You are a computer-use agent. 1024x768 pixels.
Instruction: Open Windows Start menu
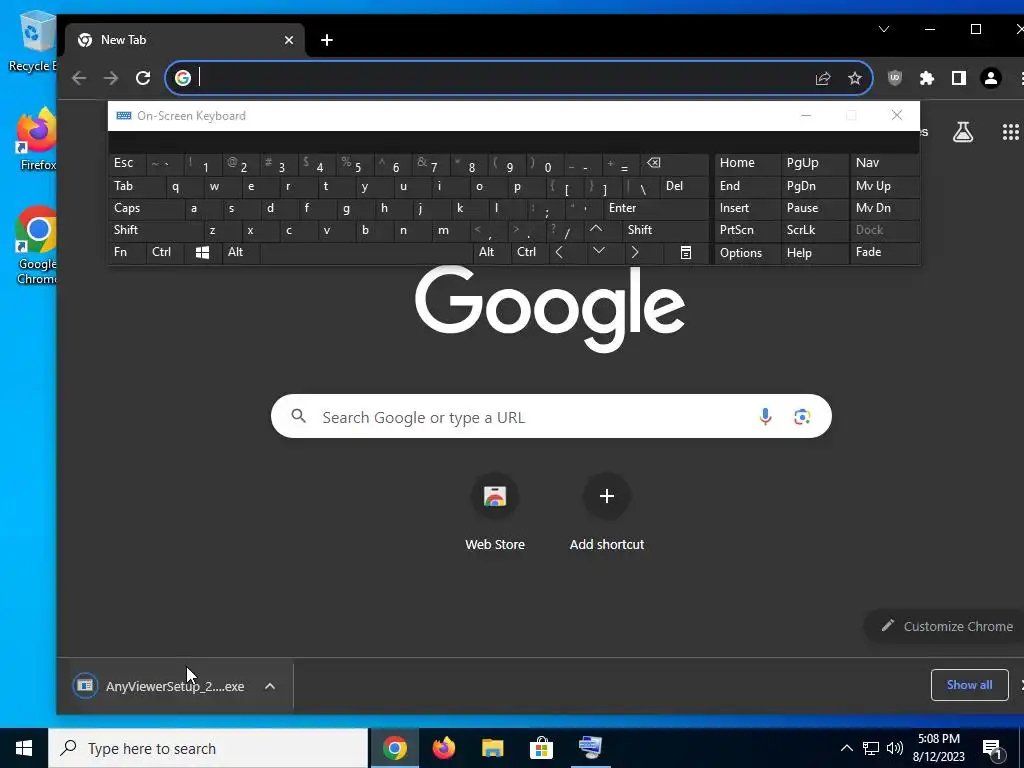24,748
